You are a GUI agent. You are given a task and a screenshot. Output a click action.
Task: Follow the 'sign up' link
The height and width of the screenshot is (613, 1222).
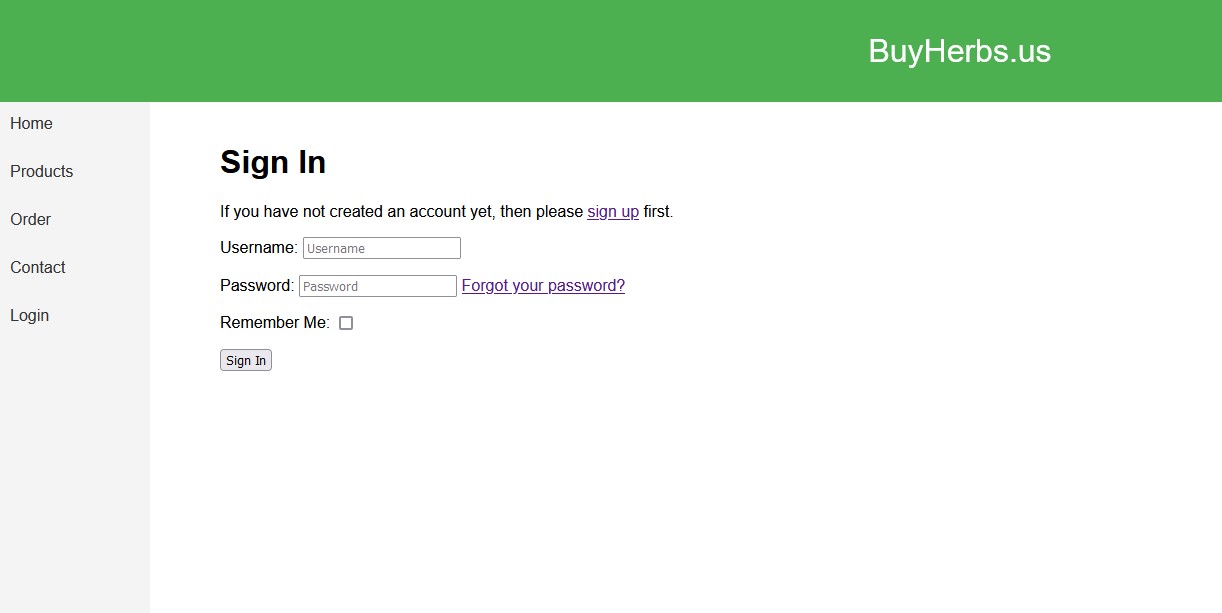(613, 212)
